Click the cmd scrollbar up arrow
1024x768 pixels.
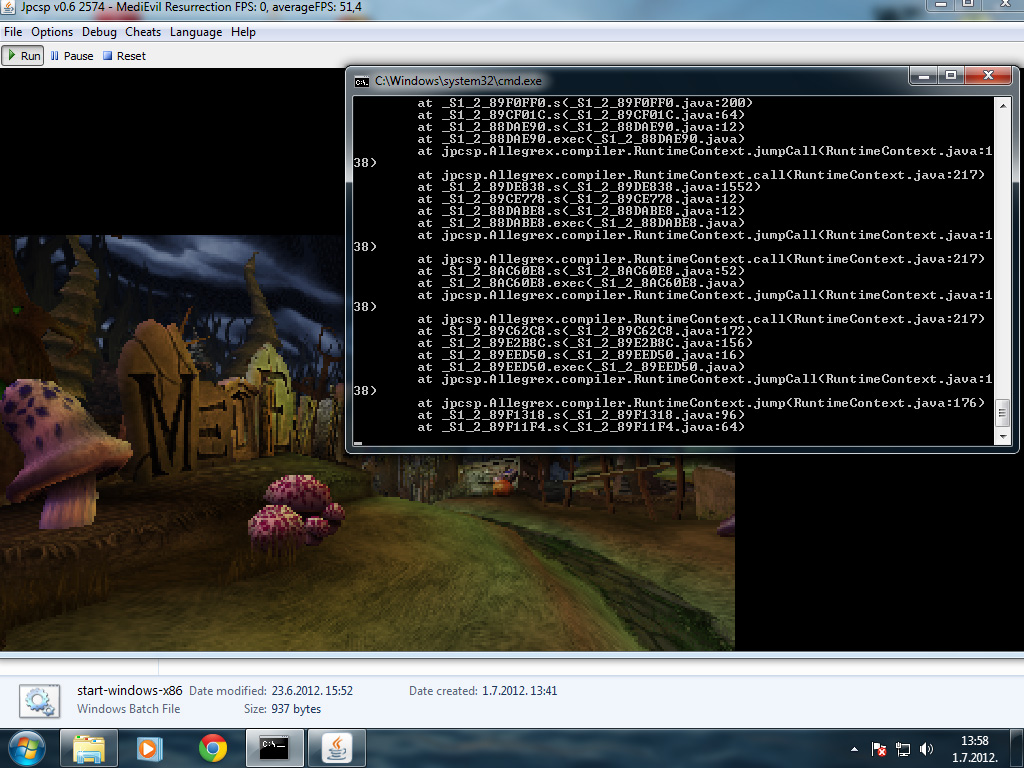(1003, 103)
